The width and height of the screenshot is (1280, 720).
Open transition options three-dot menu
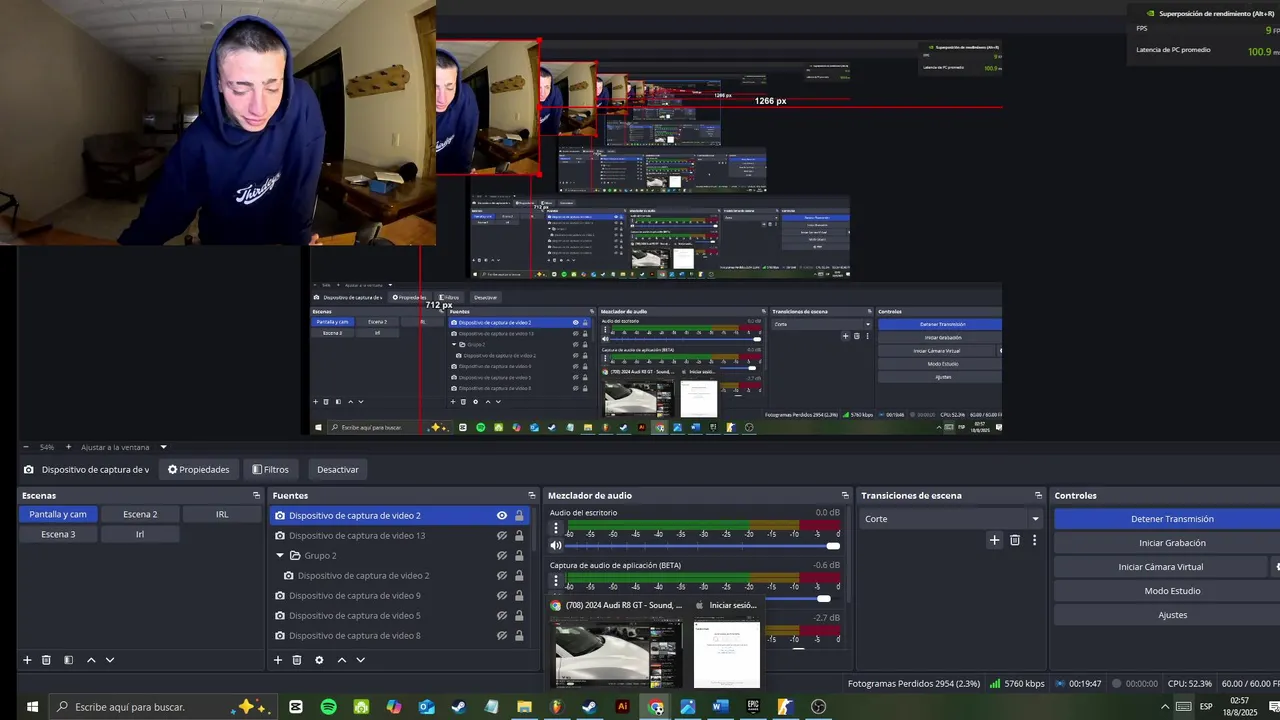pos(1034,540)
